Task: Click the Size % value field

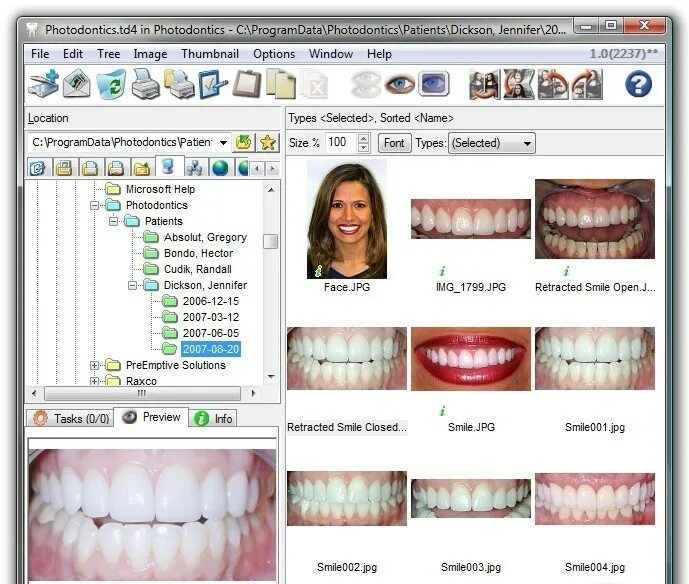Action: (x=341, y=142)
